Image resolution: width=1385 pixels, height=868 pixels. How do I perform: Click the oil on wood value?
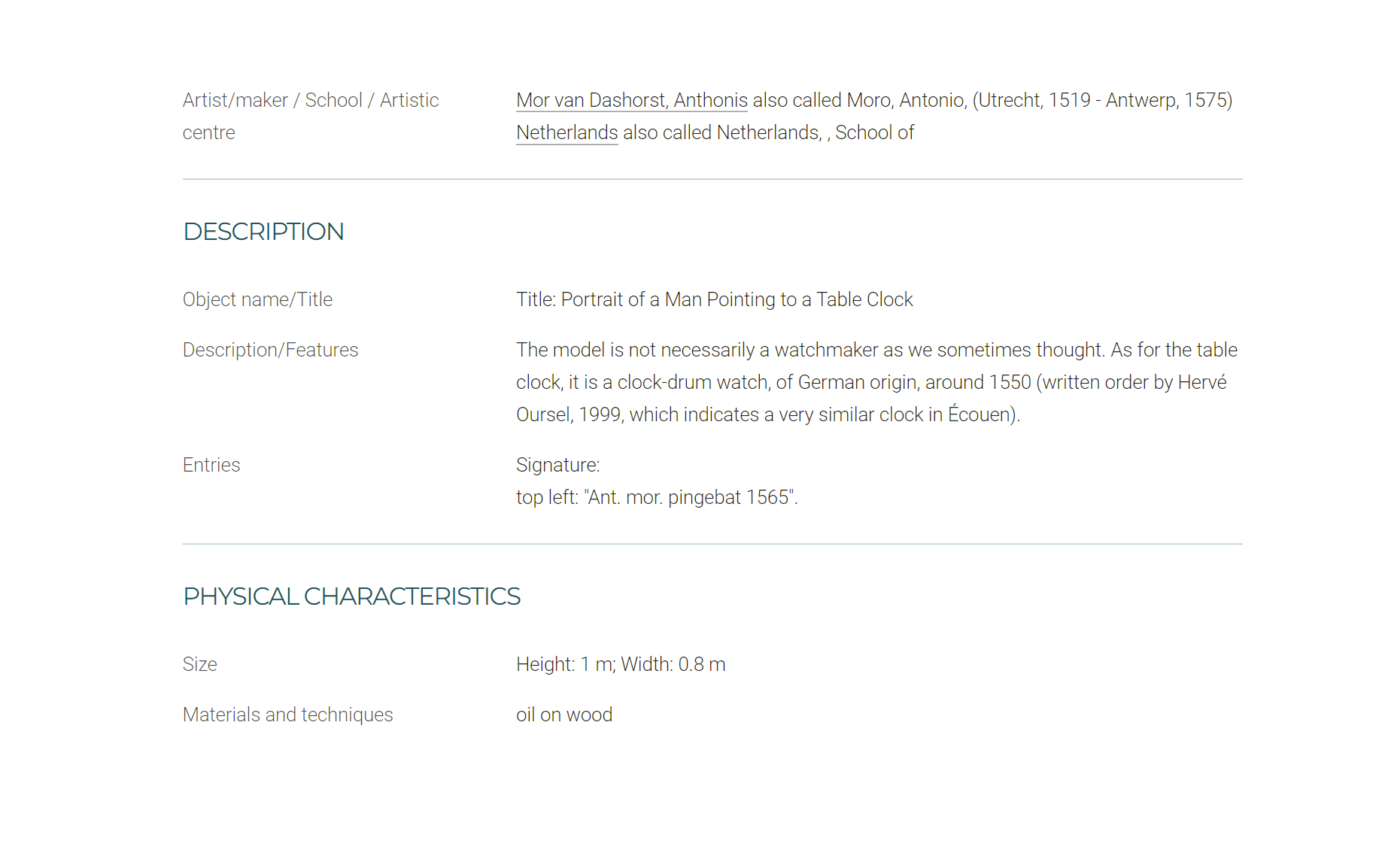[564, 715]
